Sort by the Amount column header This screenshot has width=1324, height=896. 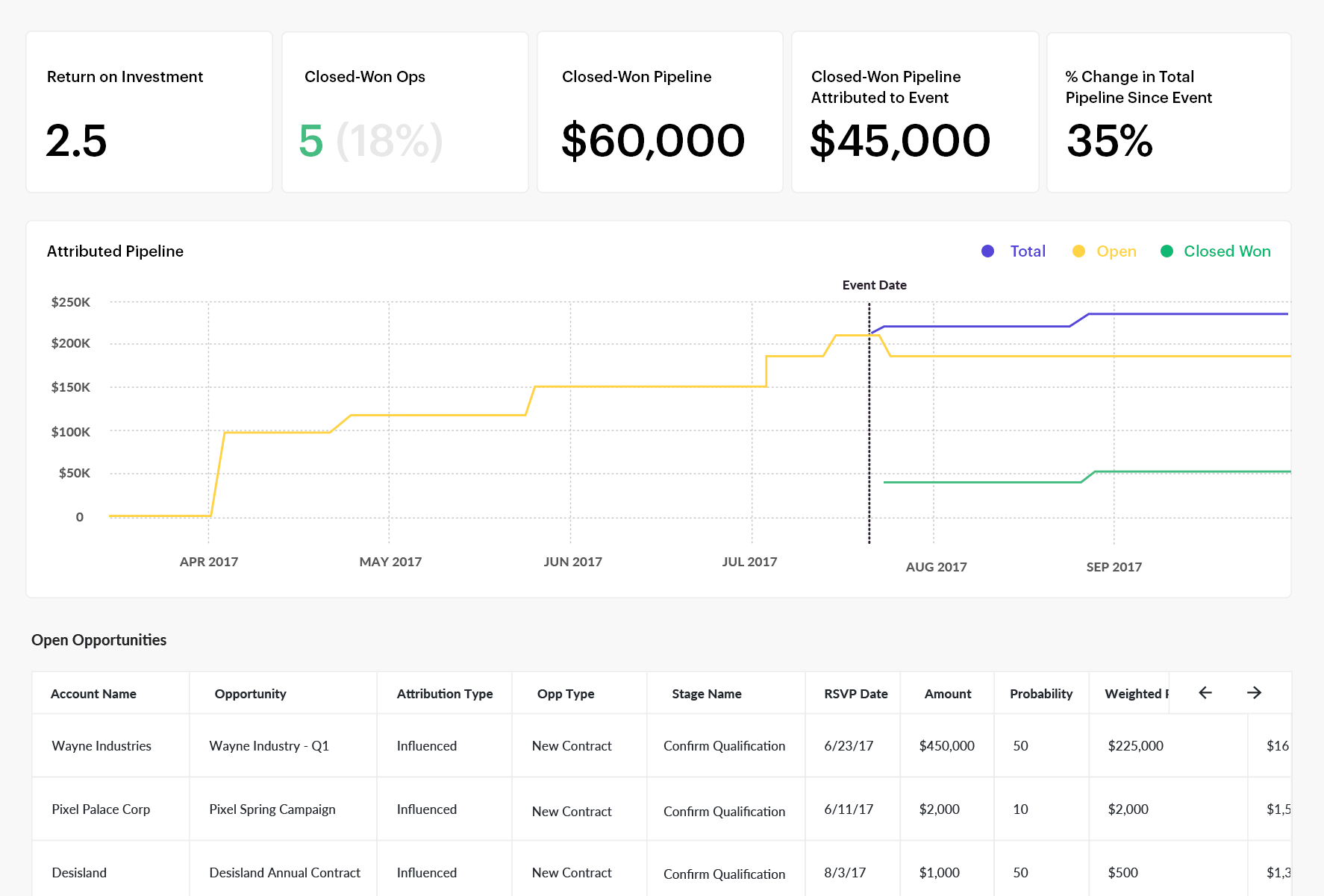pos(947,694)
